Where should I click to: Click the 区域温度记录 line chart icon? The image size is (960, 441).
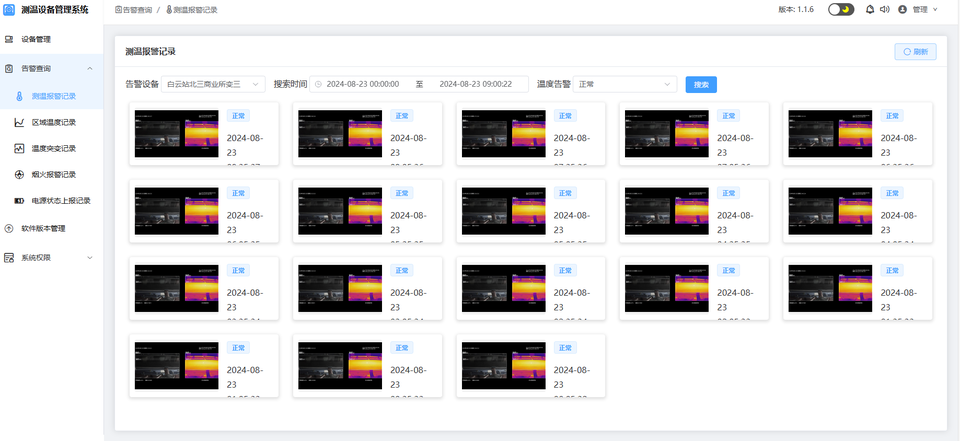point(20,122)
